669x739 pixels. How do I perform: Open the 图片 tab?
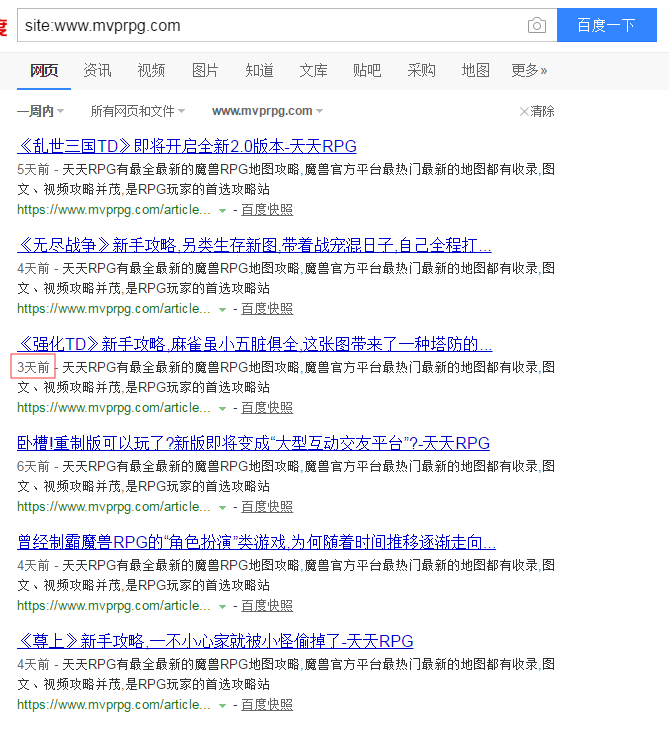pos(205,71)
